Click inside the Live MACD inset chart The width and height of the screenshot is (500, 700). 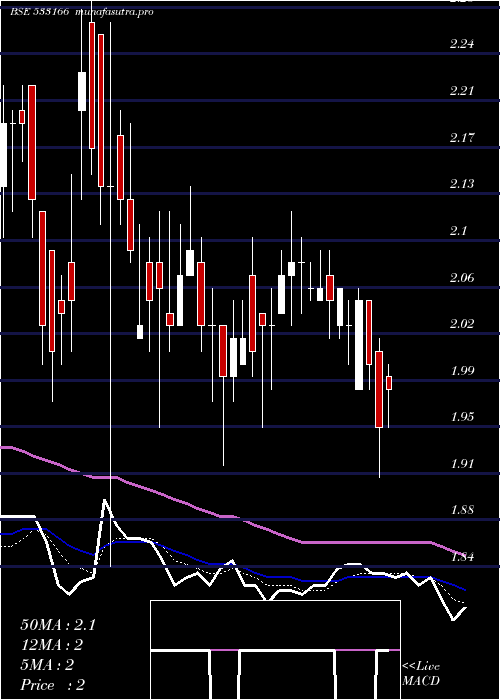275,650
